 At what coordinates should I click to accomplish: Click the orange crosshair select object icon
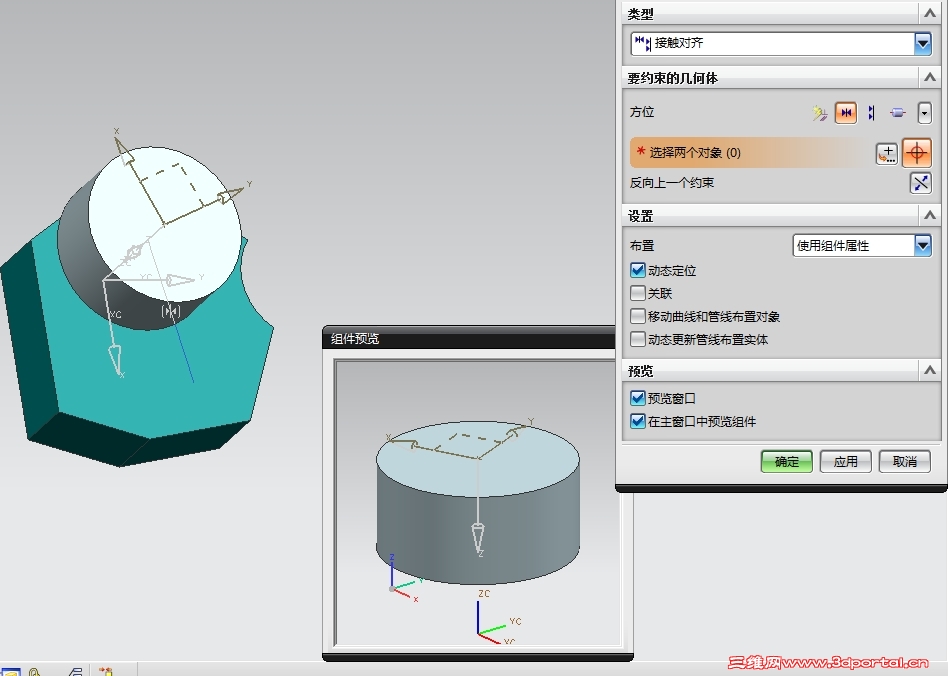tap(917, 152)
